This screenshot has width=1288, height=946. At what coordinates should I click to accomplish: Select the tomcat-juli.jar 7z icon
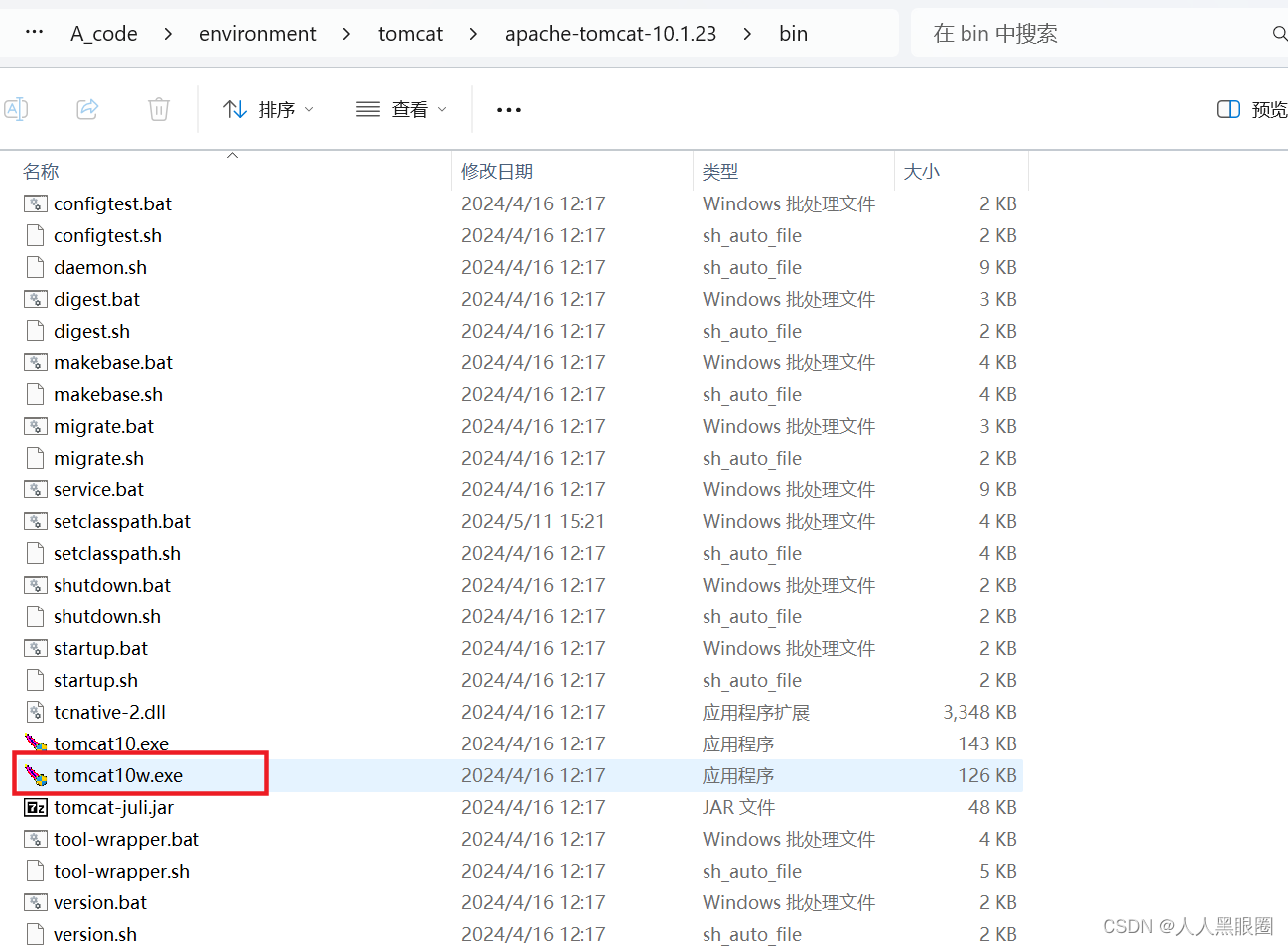[36, 807]
